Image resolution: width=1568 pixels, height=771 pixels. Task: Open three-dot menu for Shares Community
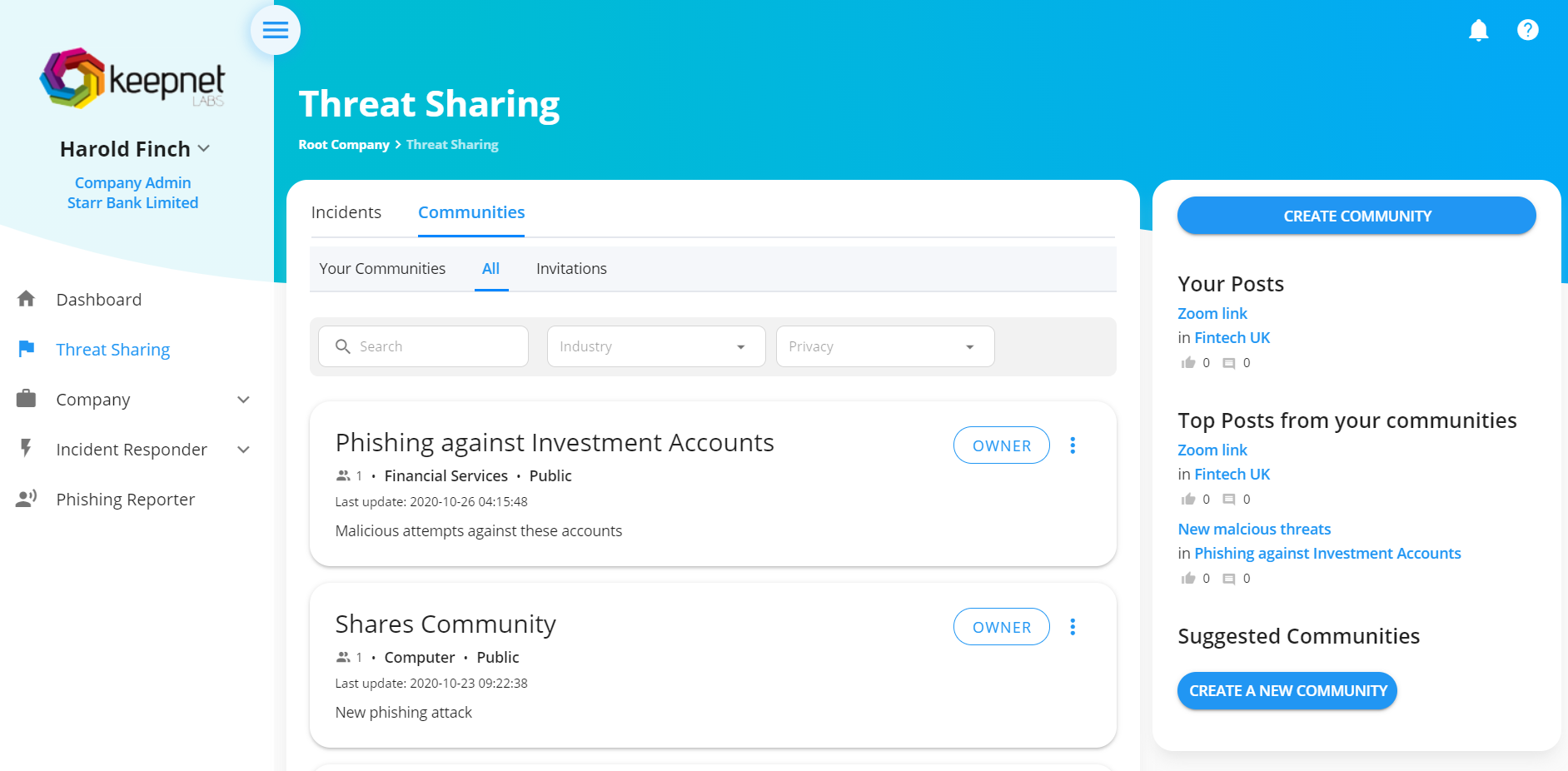[1073, 627]
